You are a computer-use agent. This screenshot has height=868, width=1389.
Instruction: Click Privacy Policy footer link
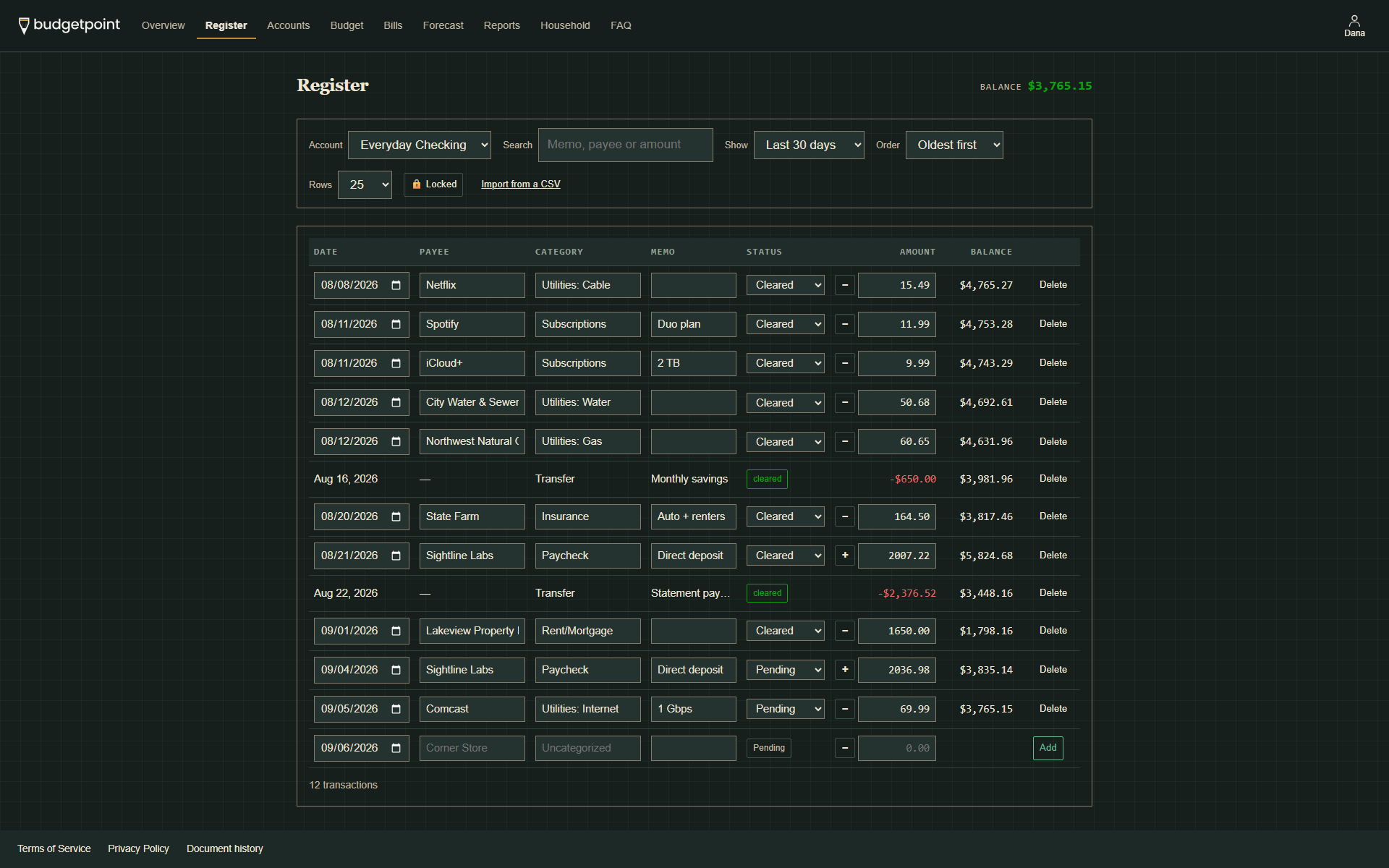pos(138,848)
